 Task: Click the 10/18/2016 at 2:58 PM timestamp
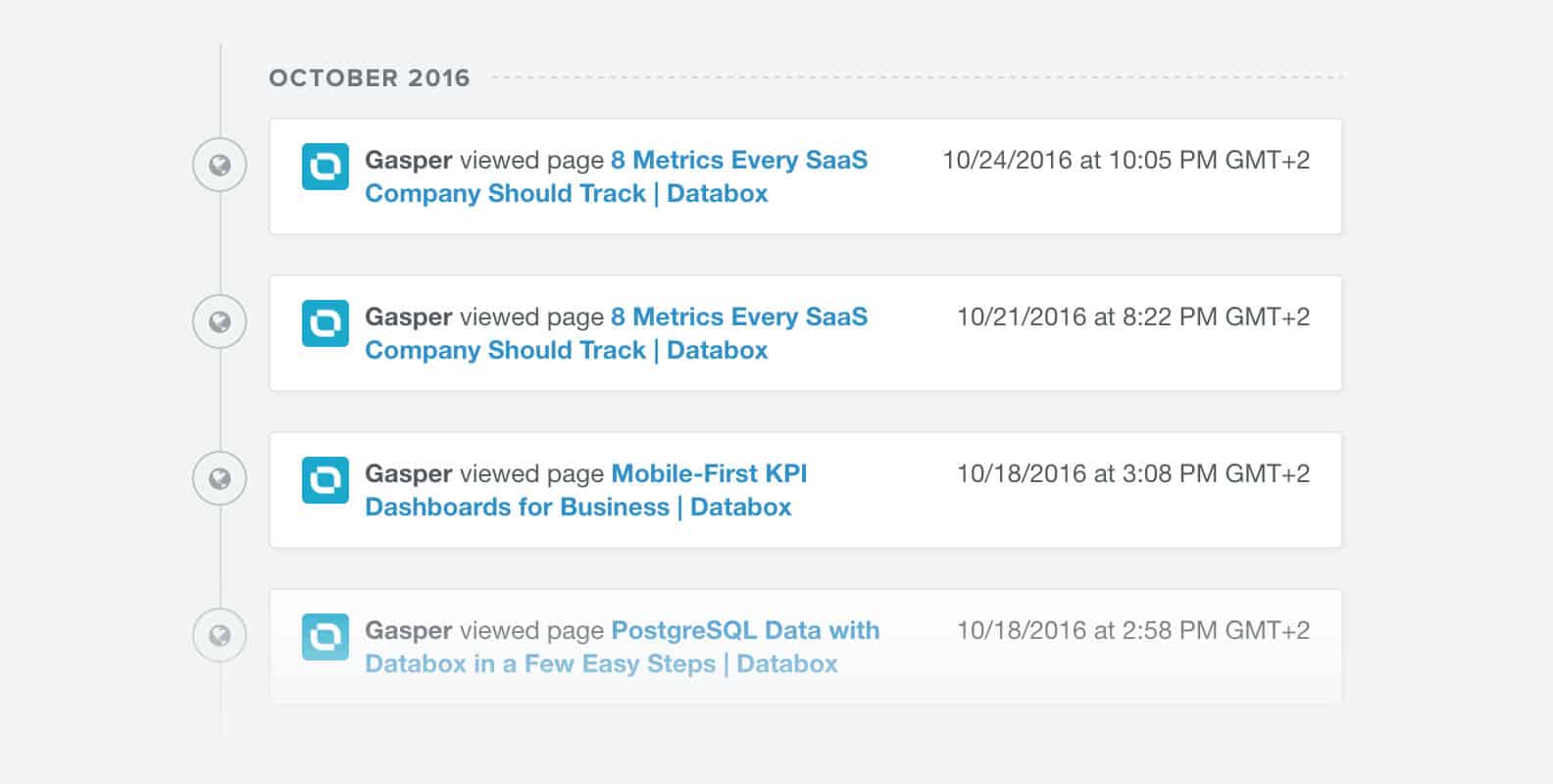coord(1132,630)
